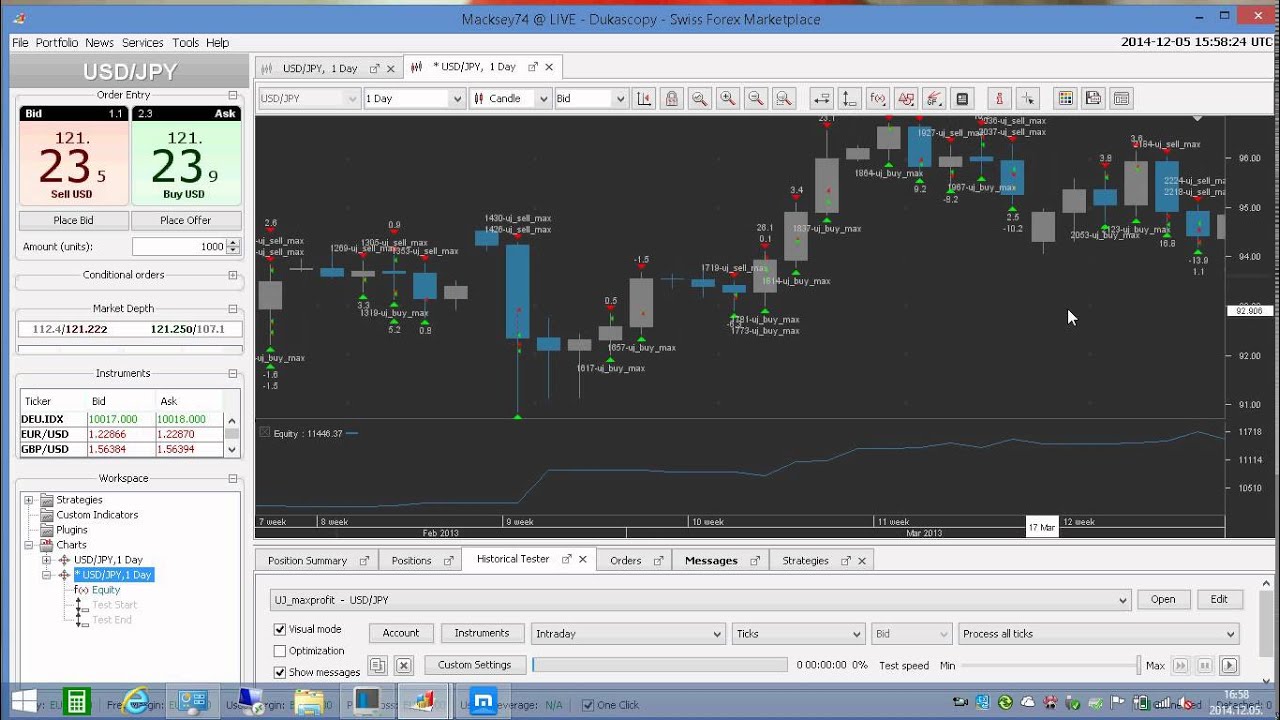Open the Services menu
Viewport: 1280px width, 720px height.
click(143, 43)
